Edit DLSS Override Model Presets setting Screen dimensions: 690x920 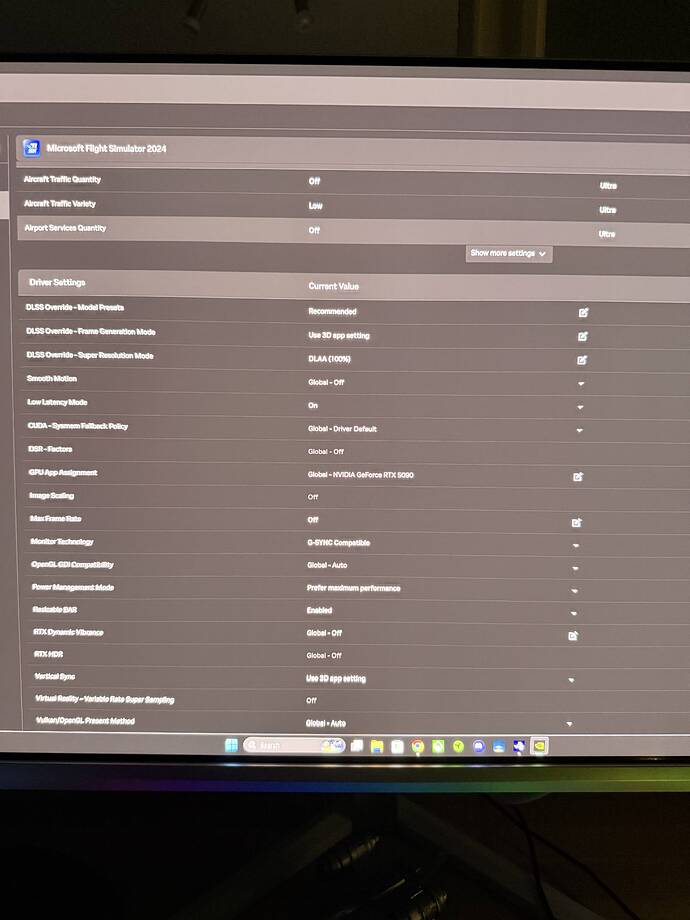coord(583,313)
